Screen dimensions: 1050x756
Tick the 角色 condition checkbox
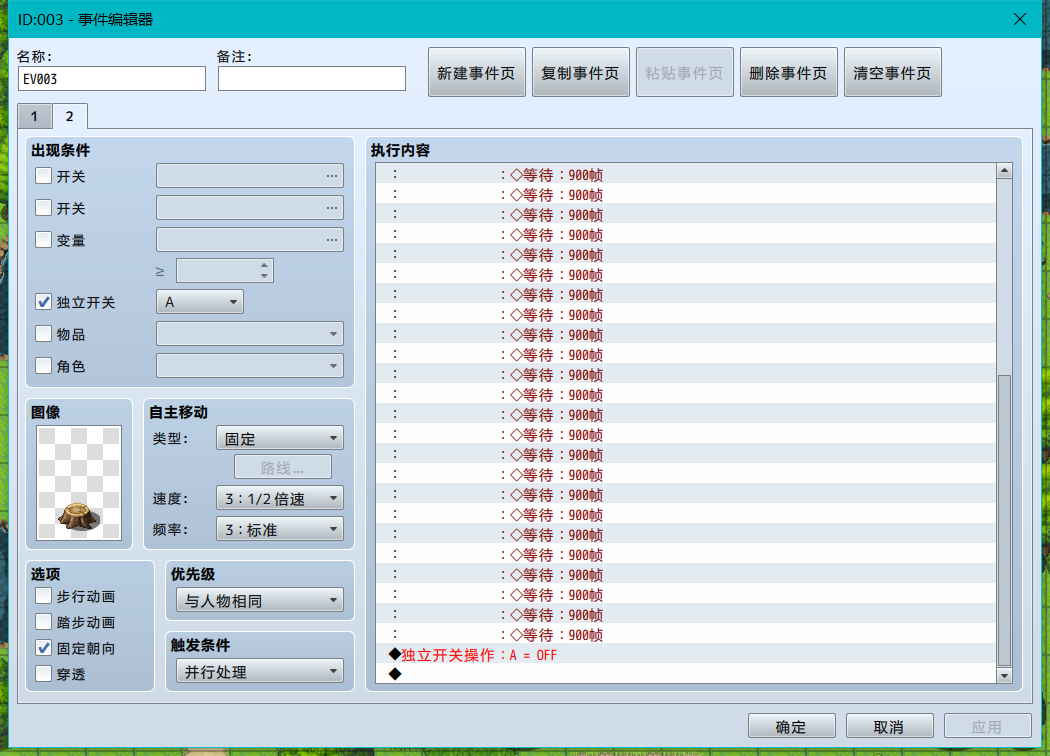[x=44, y=366]
